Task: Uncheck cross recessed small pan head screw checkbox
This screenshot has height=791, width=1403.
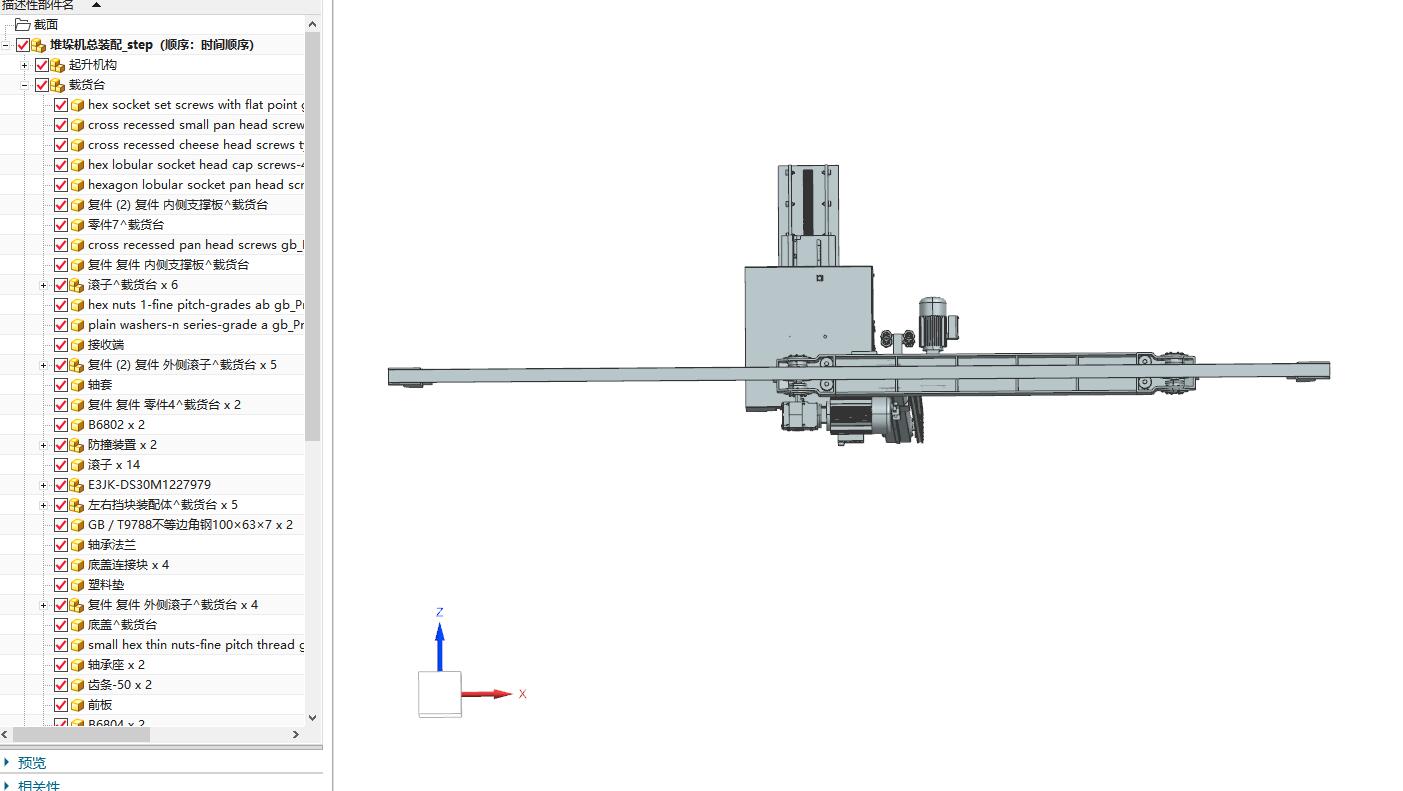Action: pyautogui.click(x=61, y=125)
